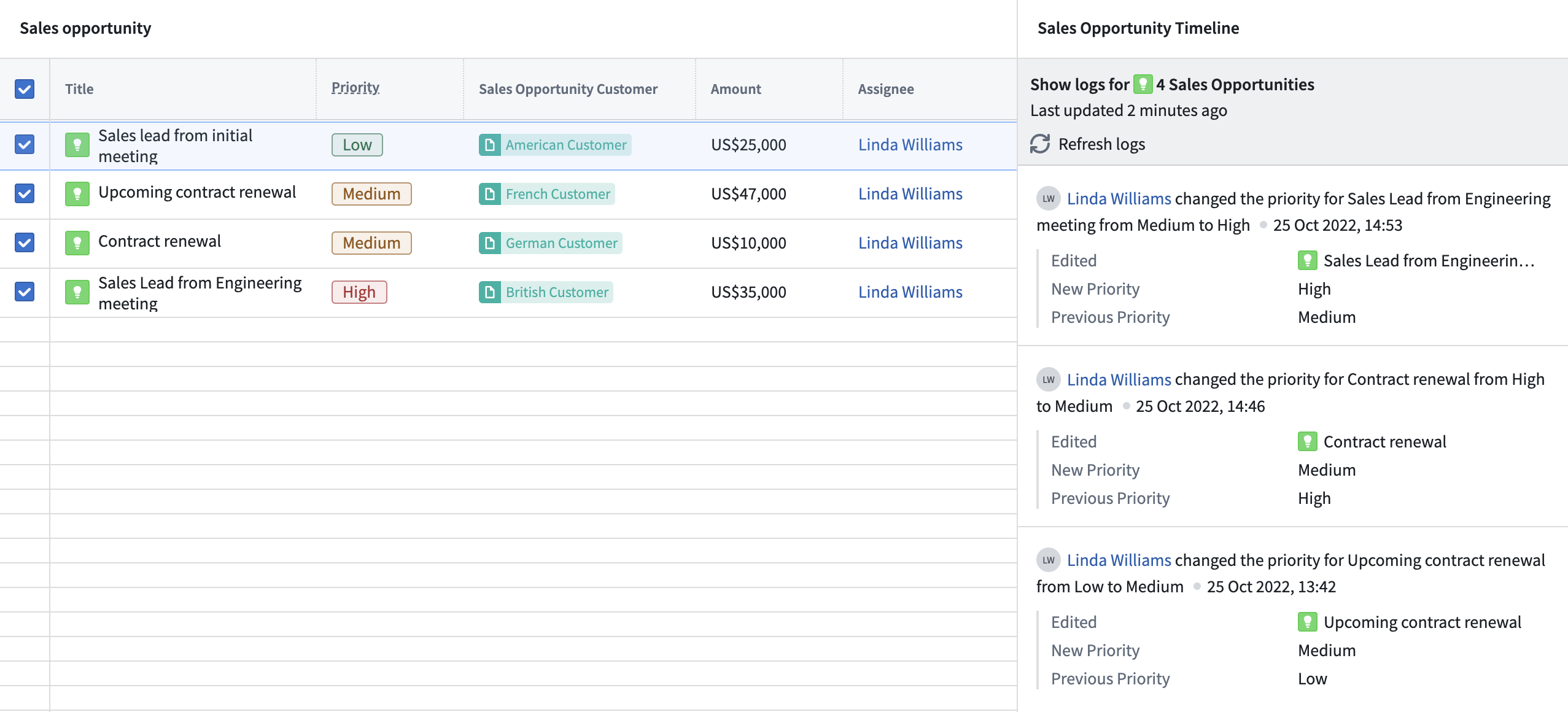
Task: Click the lightbulb icon for Contract renewal table row
Action: 77,243
